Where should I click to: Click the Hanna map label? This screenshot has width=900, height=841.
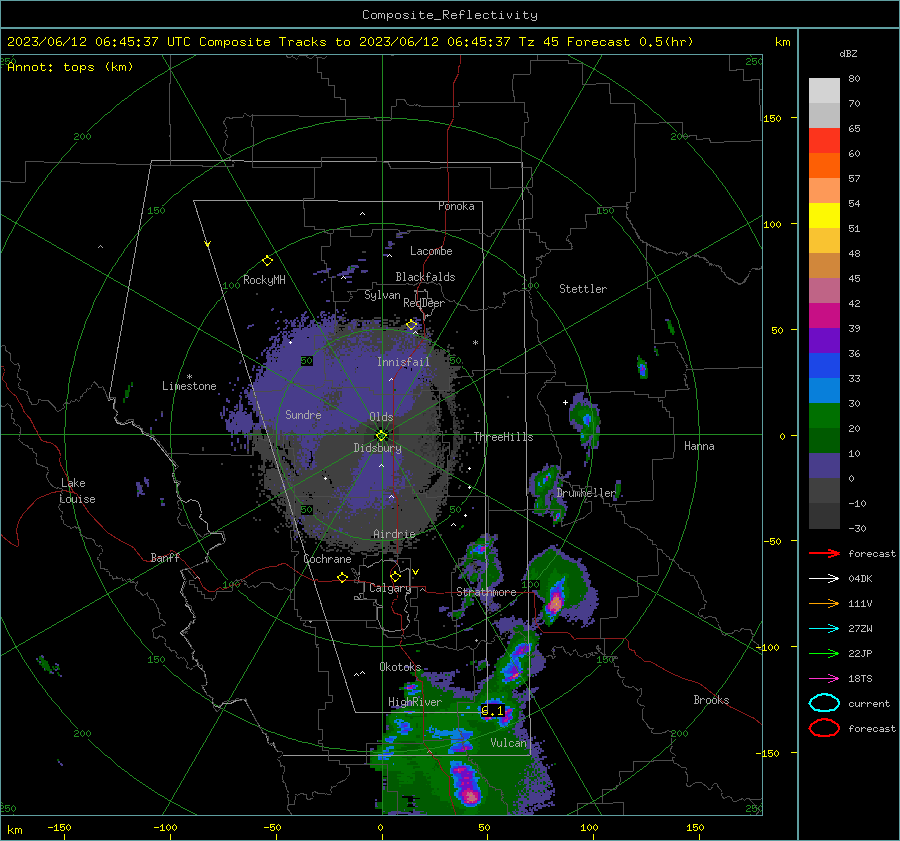pos(699,446)
